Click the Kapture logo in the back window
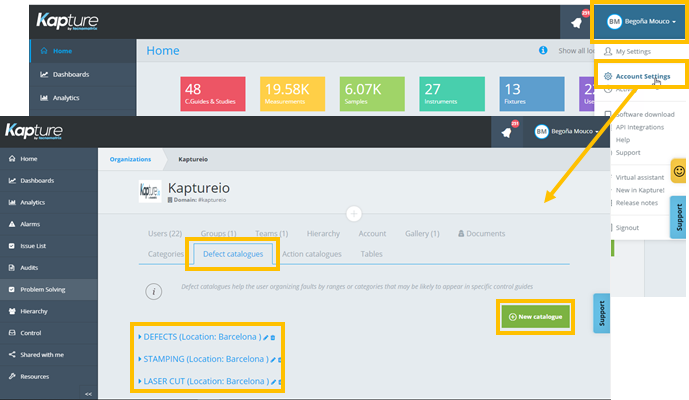Viewport: 689px width, 400px height. tap(67, 21)
